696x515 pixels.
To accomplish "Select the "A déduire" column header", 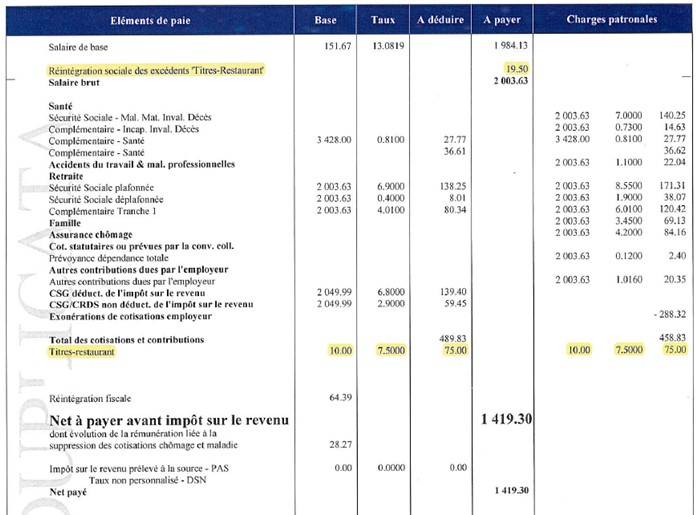I will tap(440, 20).
